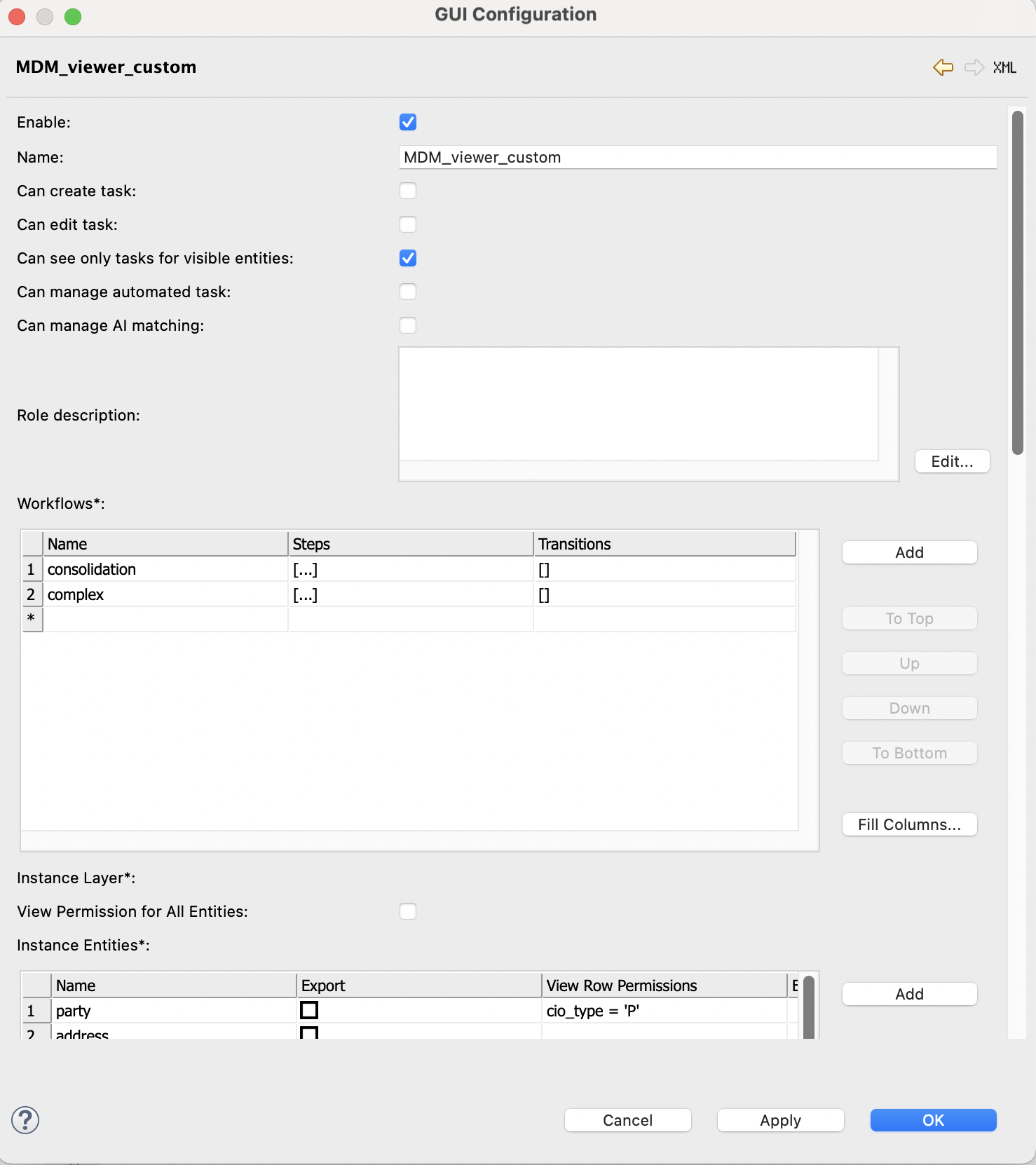Check the Export box for party entity
The width and height of the screenshot is (1036, 1165).
click(309, 1010)
